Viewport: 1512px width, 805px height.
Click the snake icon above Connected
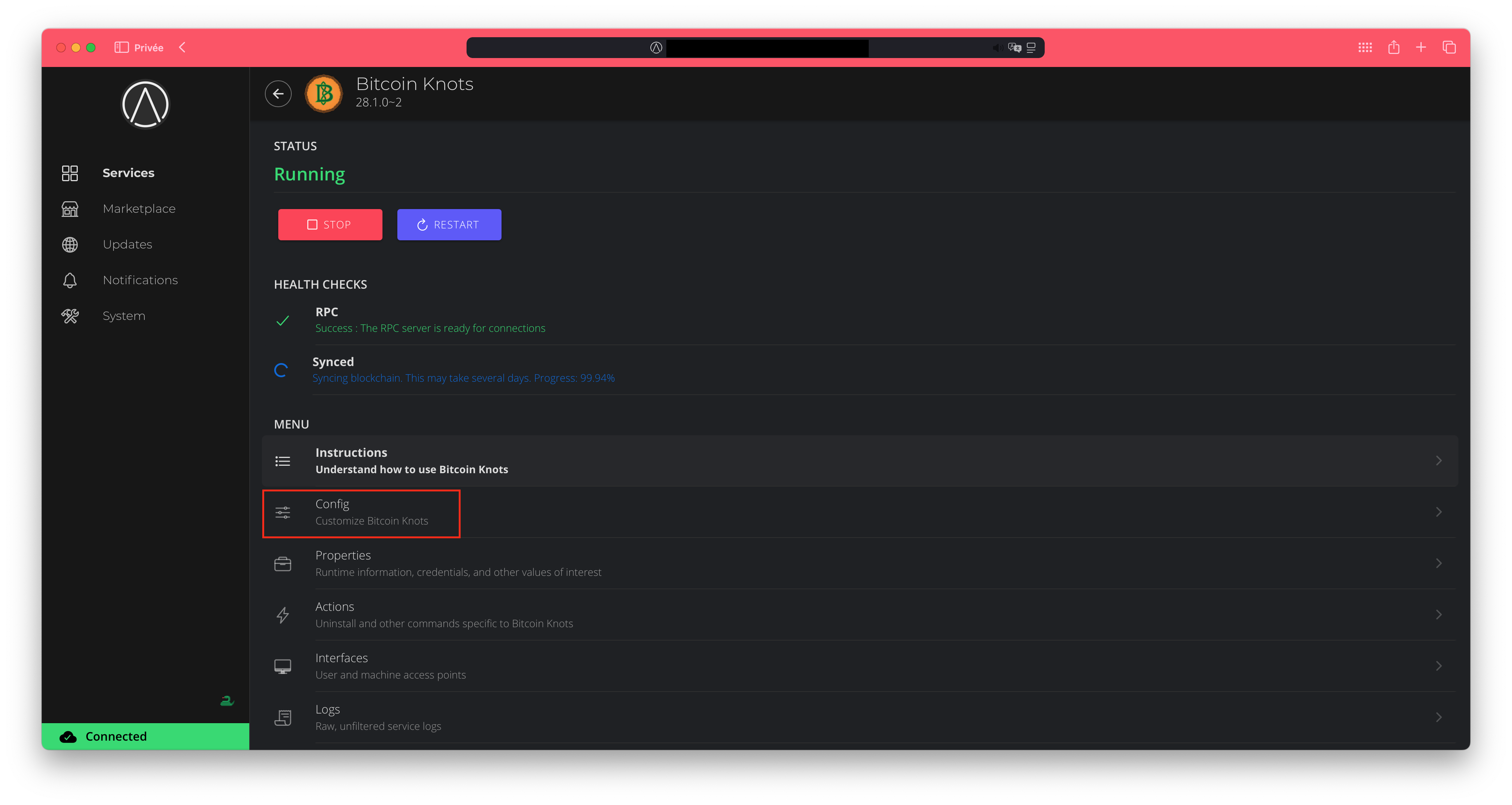(x=227, y=700)
